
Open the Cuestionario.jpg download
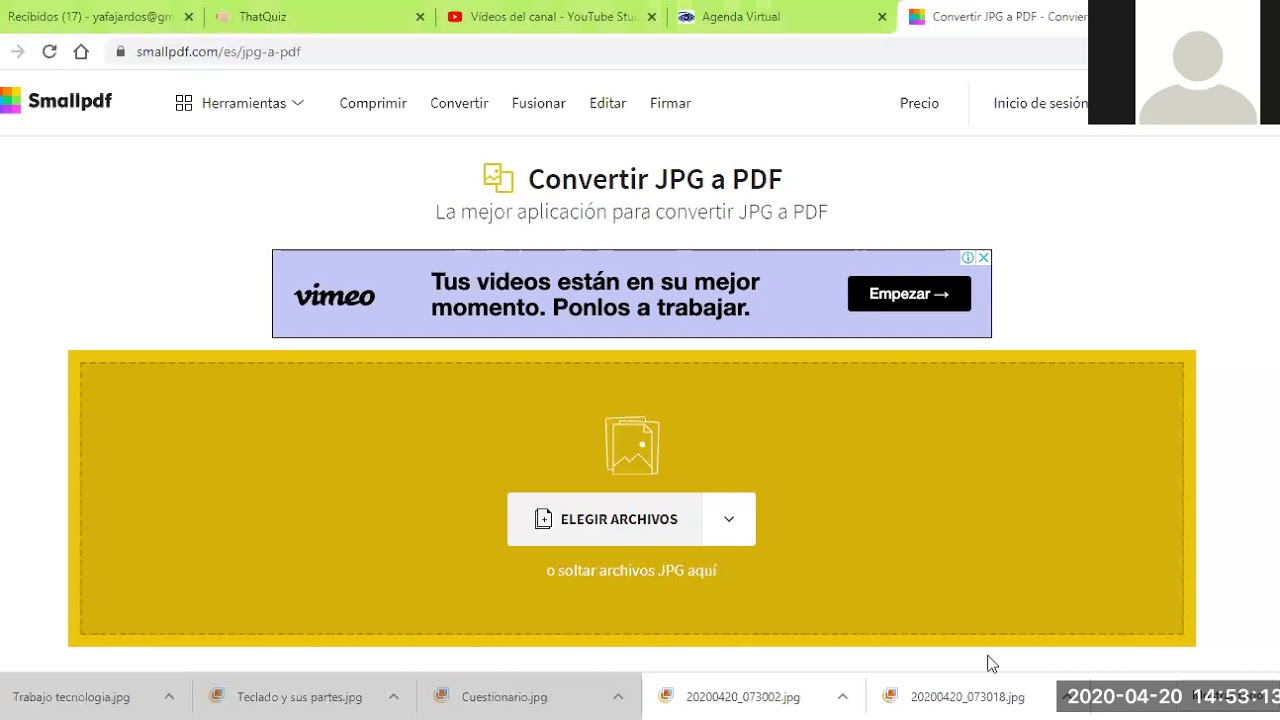[504, 697]
